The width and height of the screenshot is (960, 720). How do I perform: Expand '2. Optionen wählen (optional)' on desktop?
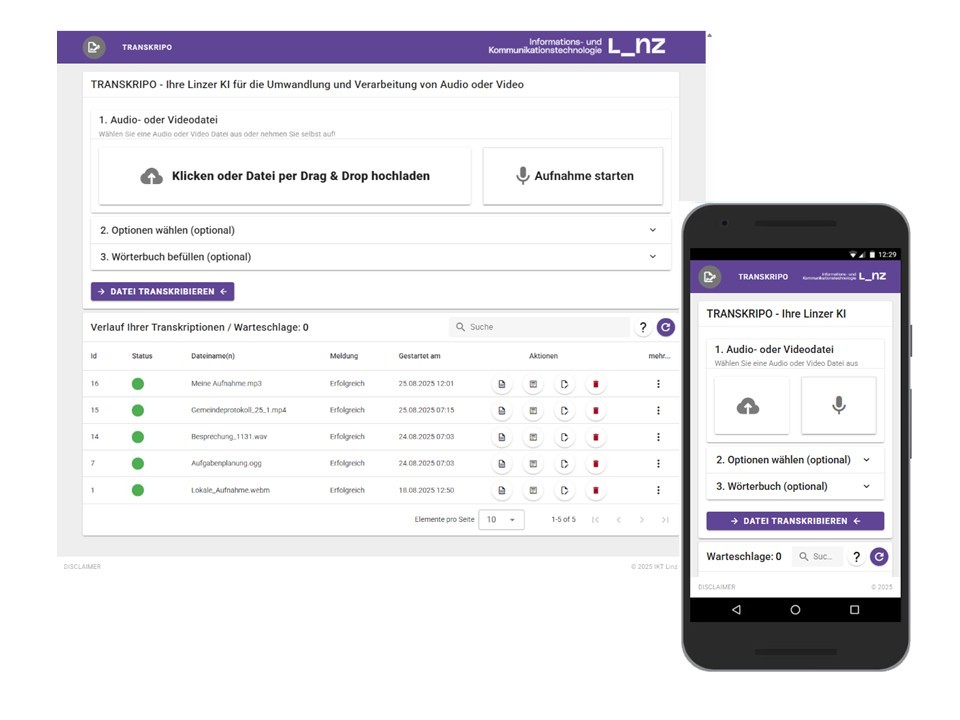coord(380,230)
